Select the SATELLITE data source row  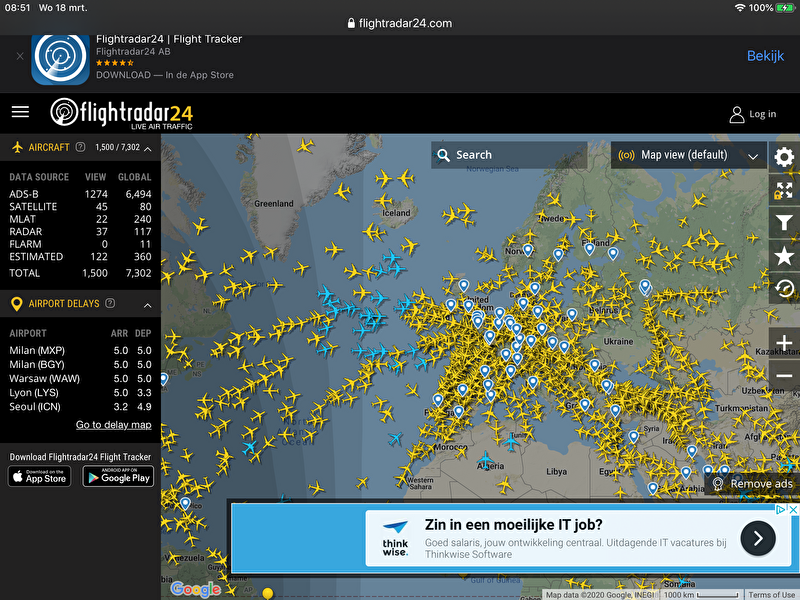[x=80, y=207]
